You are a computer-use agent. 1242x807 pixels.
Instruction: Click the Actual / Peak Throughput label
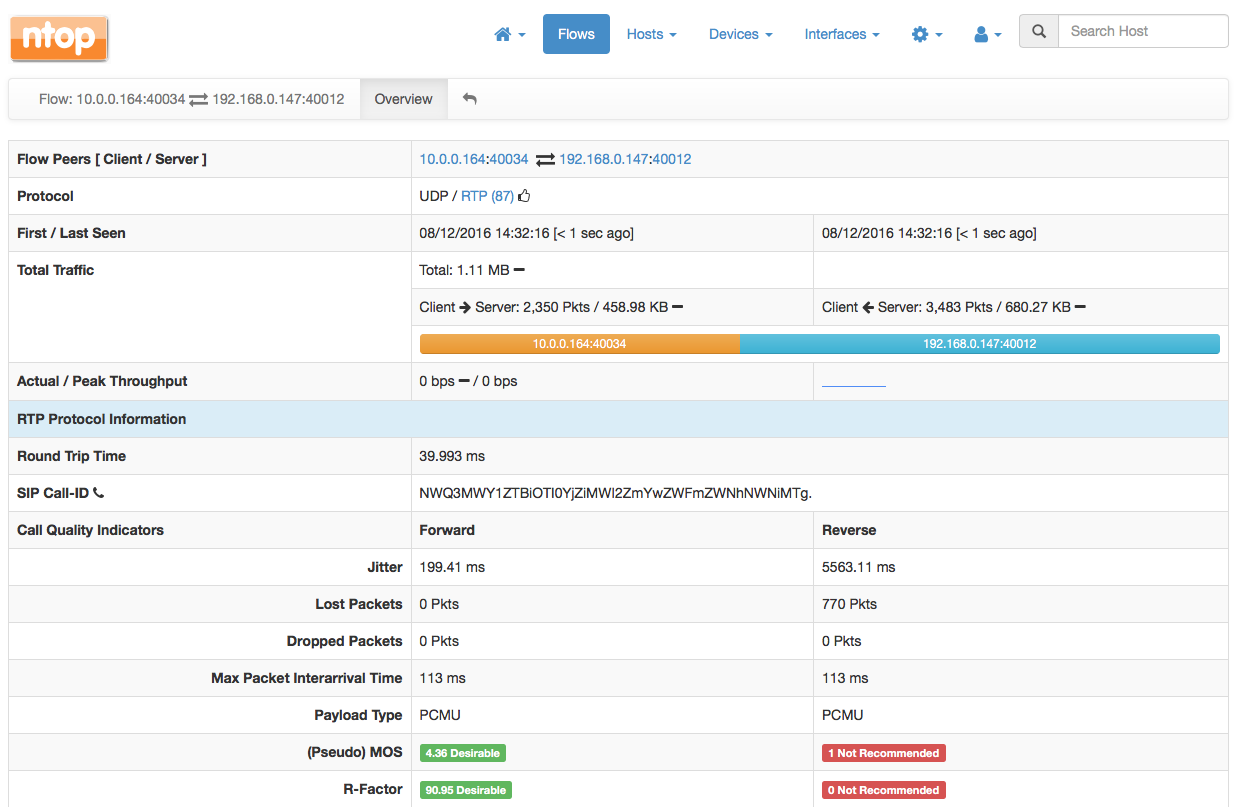tap(102, 381)
